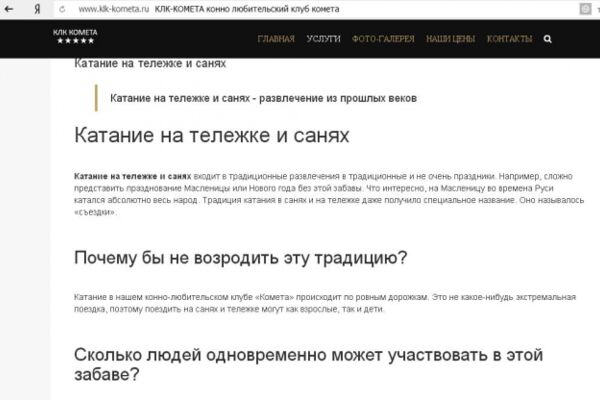
Task: Open the УСЛУГИ menu item
Action: pyautogui.click(x=323, y=39)
